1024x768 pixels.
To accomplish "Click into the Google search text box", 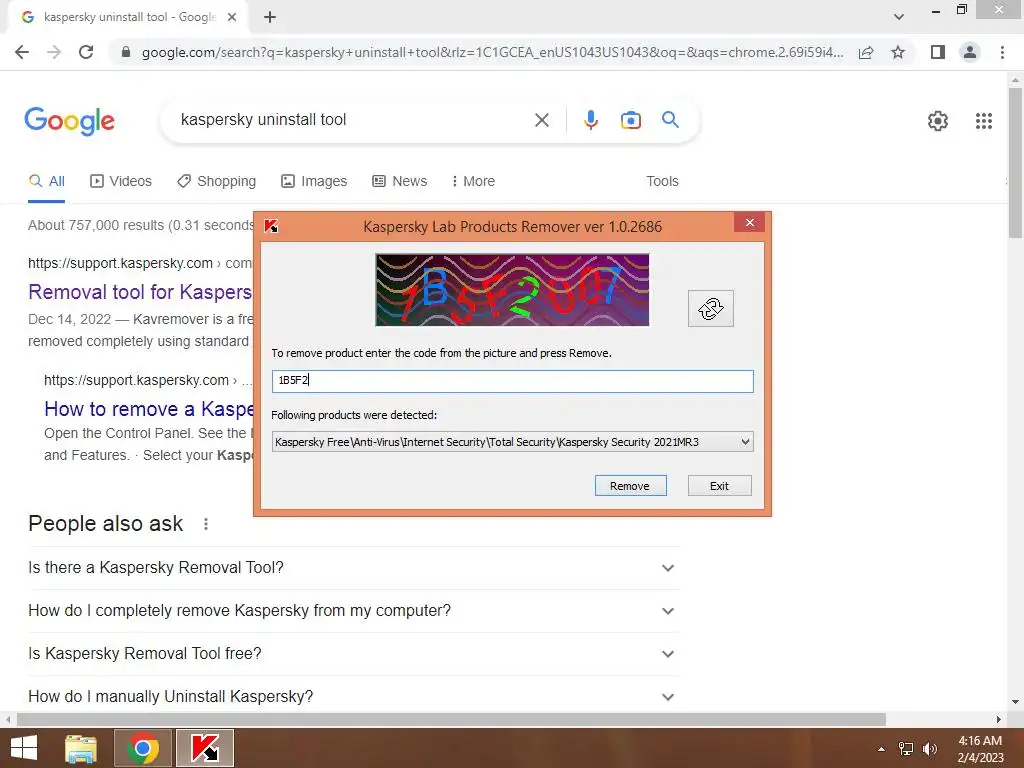I will (353, 120).
